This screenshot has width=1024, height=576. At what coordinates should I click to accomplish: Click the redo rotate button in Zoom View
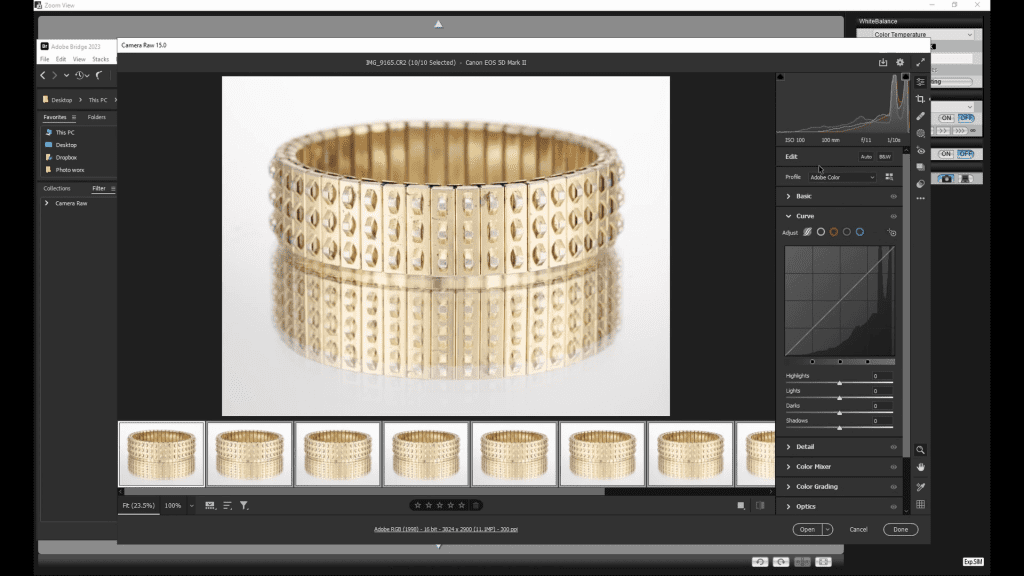click(x=781, y=562)
